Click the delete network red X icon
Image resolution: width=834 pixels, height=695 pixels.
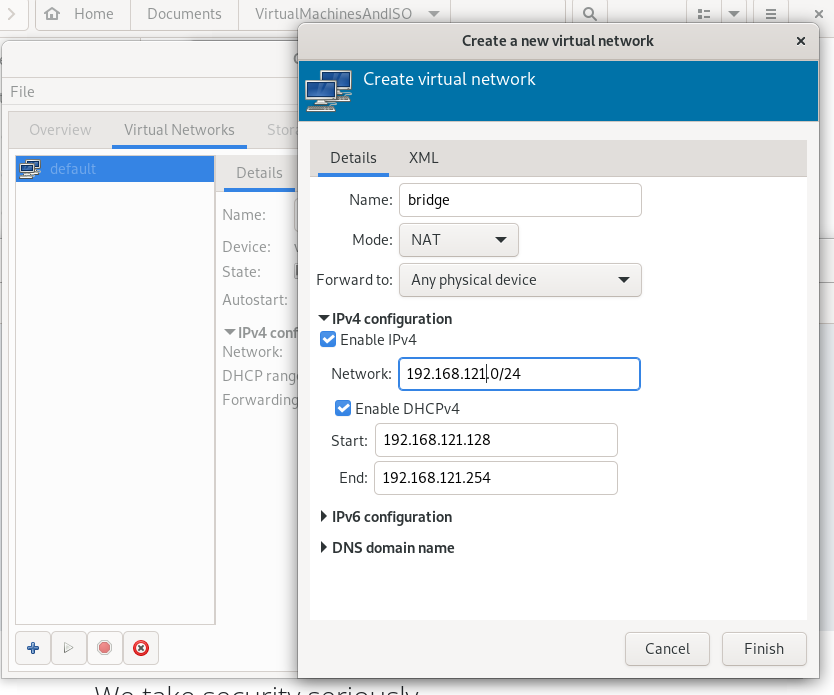click(141, 648)
